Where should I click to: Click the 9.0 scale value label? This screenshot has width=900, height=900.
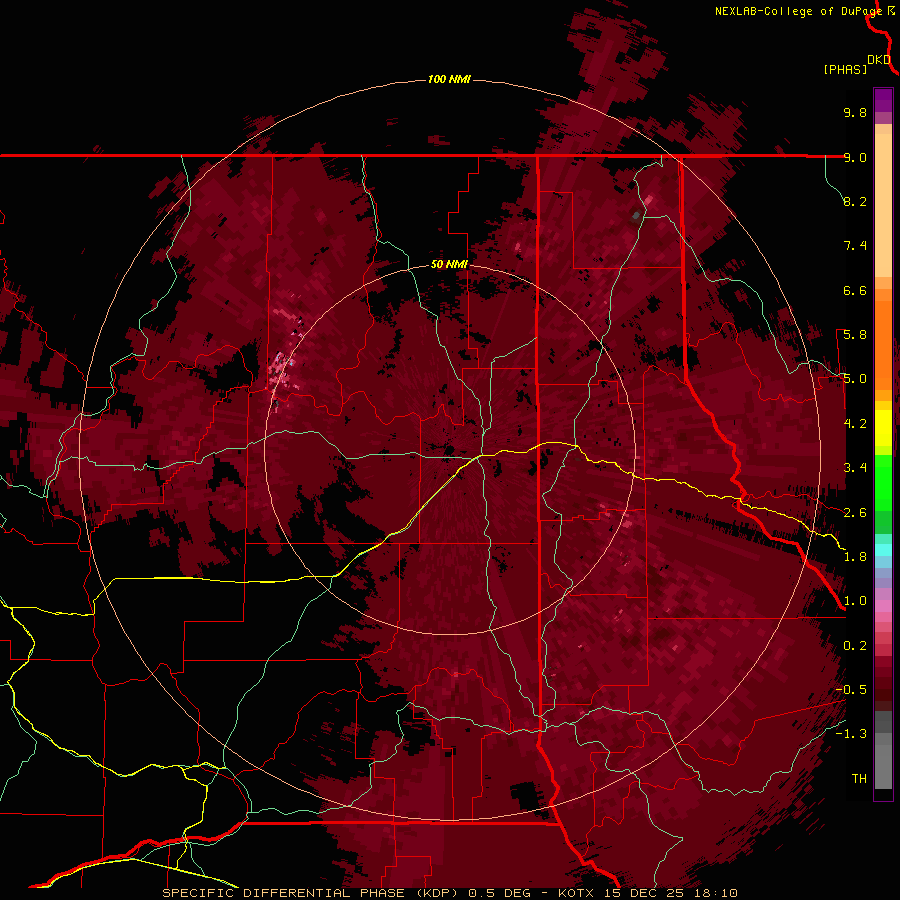tap(855, 157)
